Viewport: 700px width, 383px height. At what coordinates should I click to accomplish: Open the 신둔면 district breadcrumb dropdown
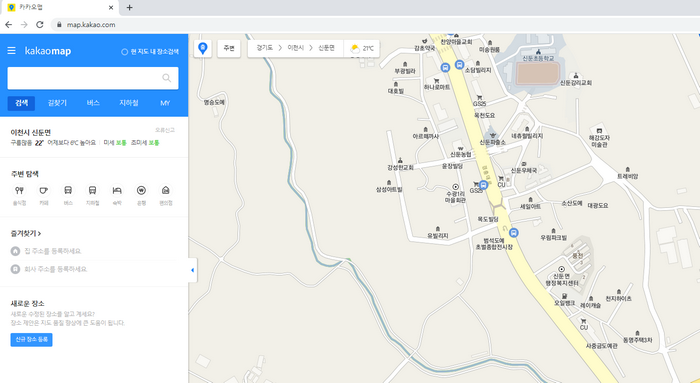pyautogui.click(x=326, y=48)
